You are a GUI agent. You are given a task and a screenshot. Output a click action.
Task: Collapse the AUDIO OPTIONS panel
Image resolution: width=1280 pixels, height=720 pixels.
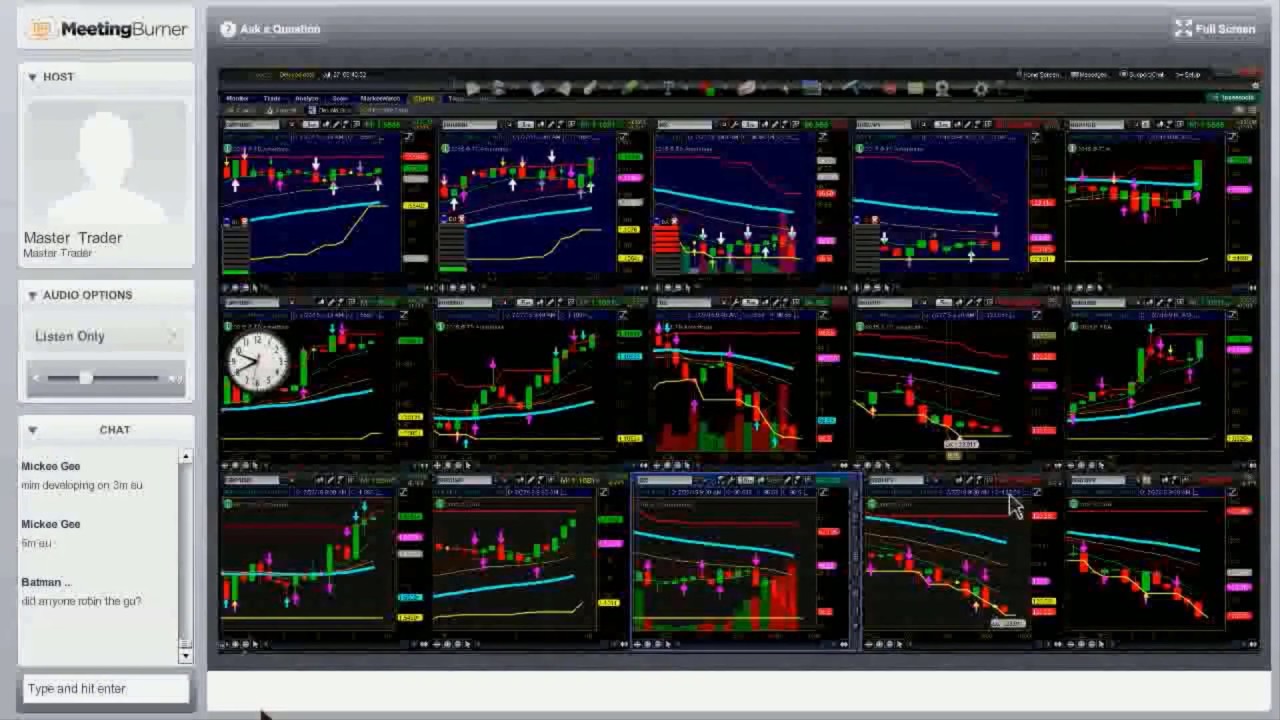click(32, 295)
